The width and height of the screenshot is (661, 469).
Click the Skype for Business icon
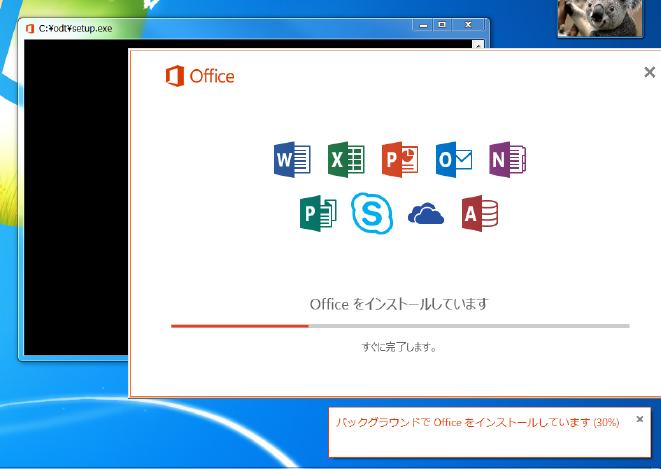pyautogui.click(x=372, y=213)
